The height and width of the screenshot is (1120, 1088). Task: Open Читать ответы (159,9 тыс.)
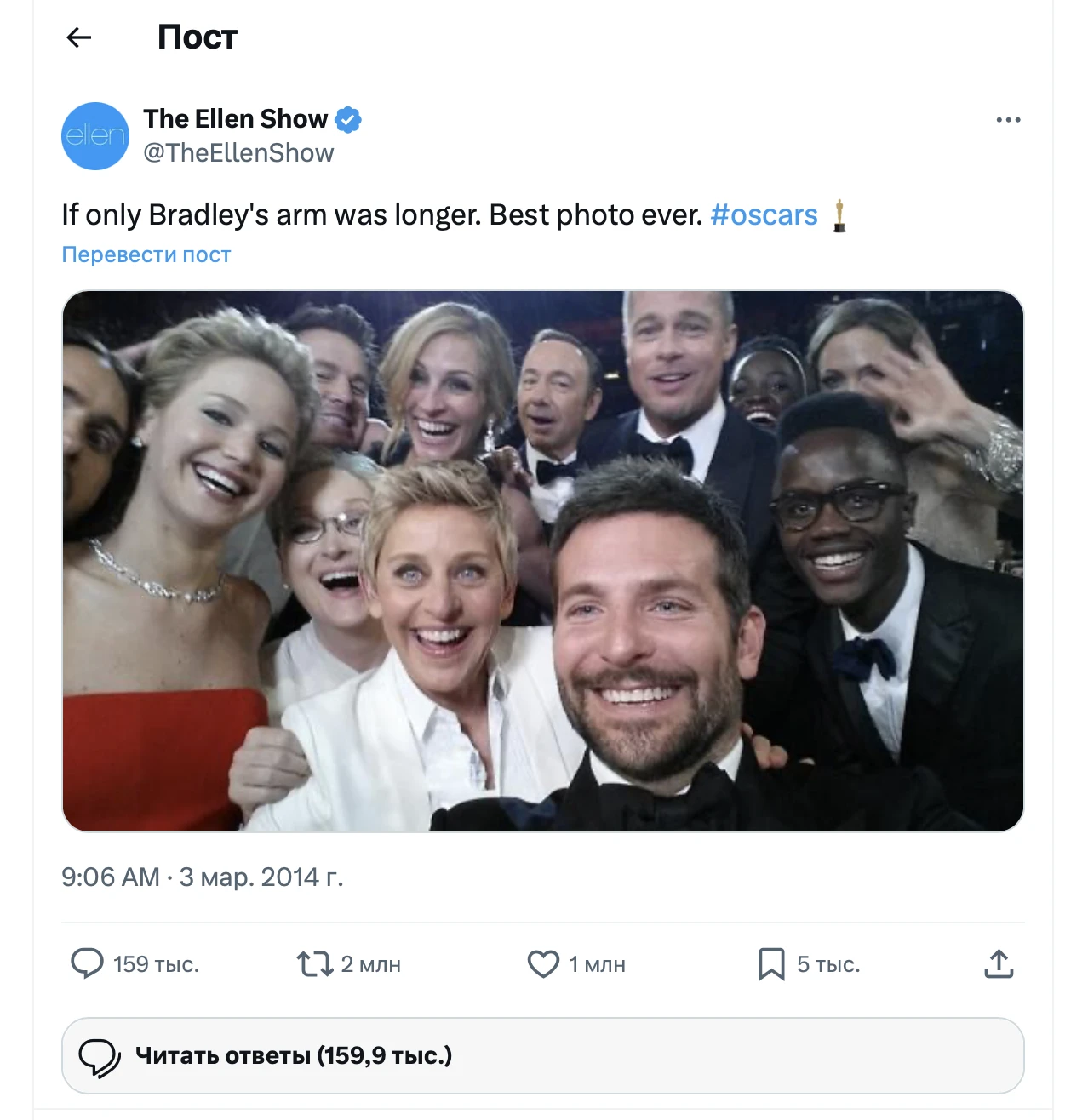point(294,1055)
